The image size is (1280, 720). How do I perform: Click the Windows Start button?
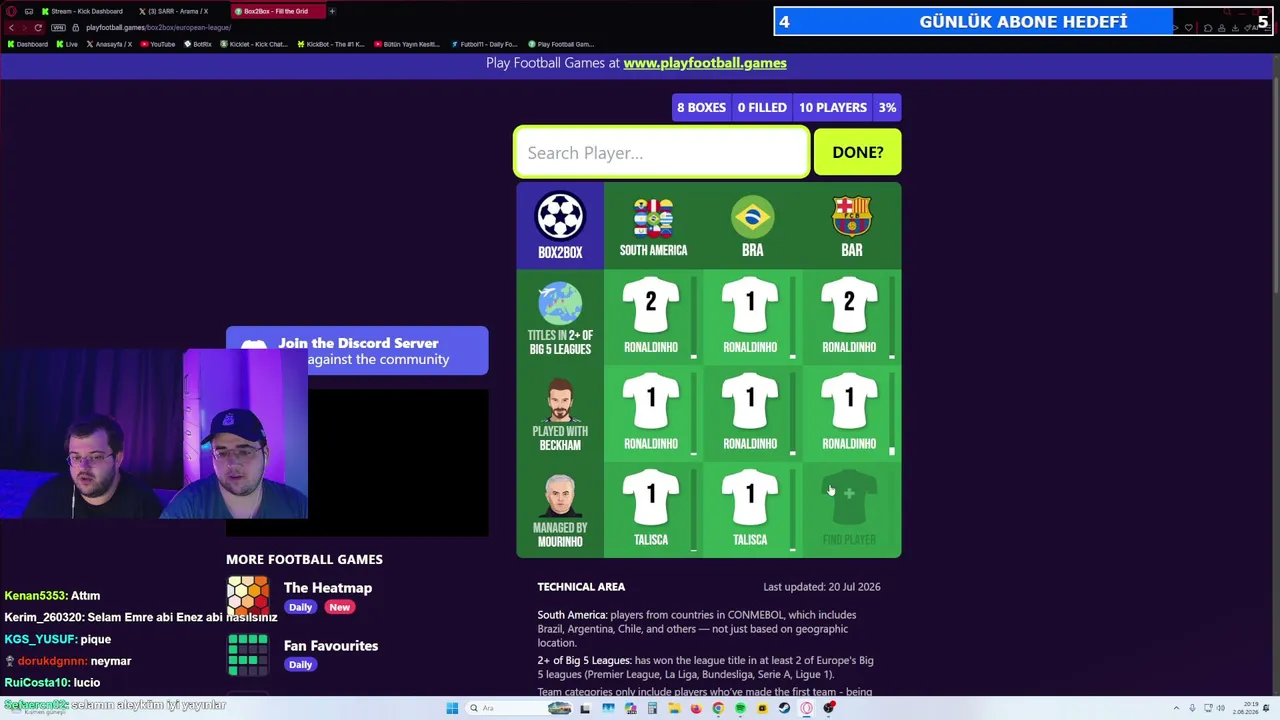(x=452, y=708)
